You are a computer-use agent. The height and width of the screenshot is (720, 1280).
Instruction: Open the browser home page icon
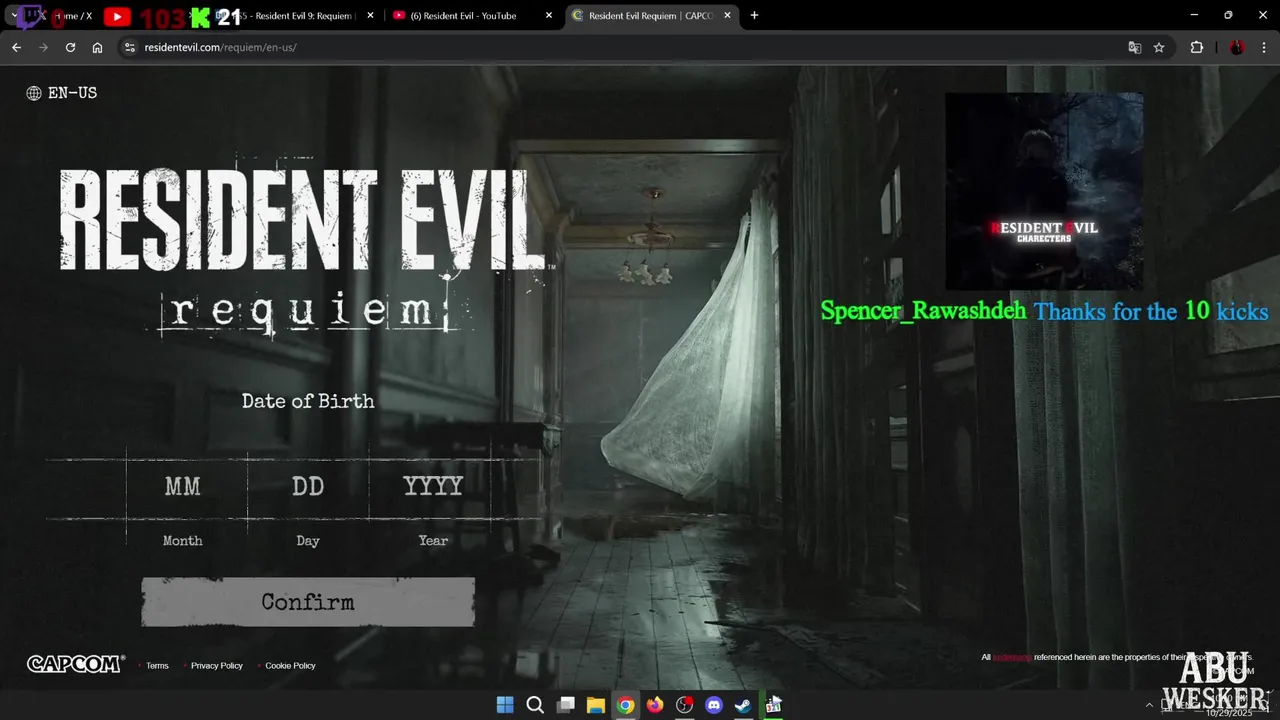pyautogui.click(x=97, y=47)
